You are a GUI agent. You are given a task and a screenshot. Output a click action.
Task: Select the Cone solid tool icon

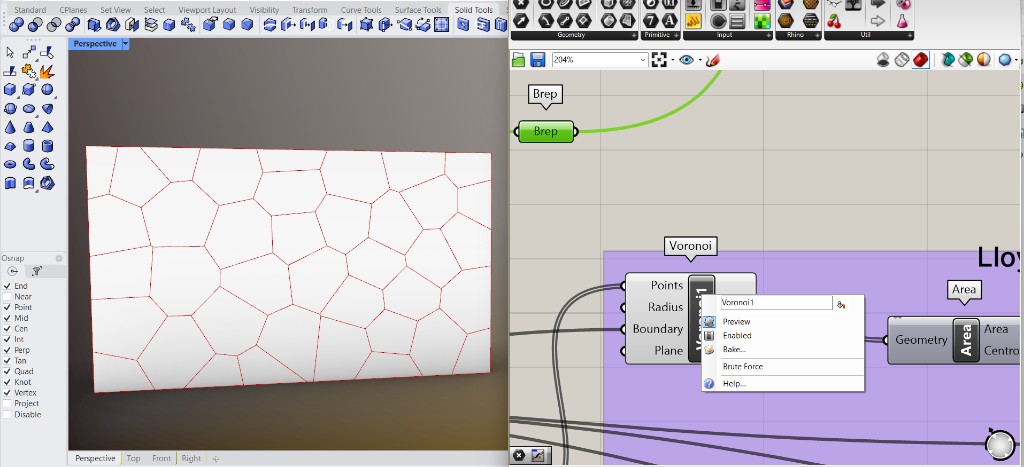[10, 127]
